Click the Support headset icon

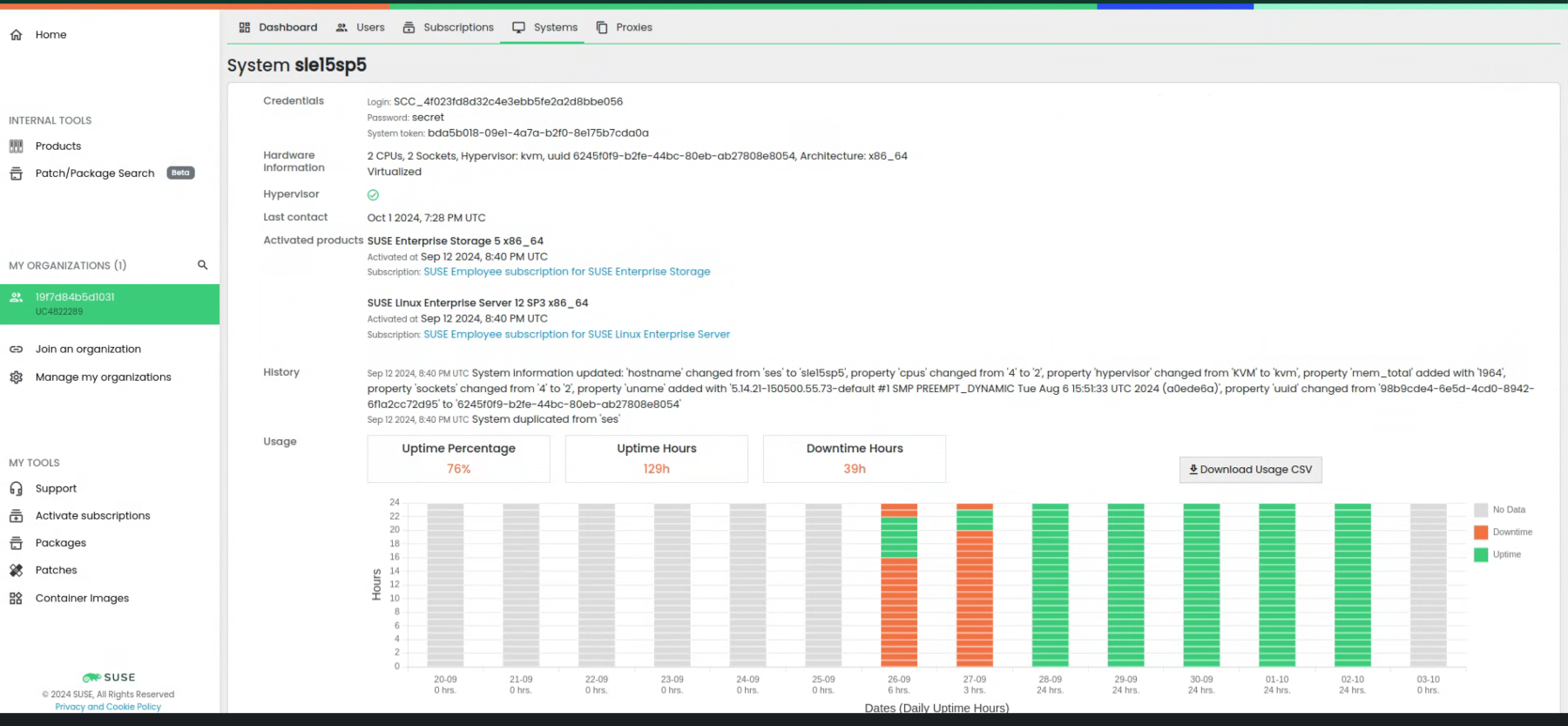coord(16,489)
